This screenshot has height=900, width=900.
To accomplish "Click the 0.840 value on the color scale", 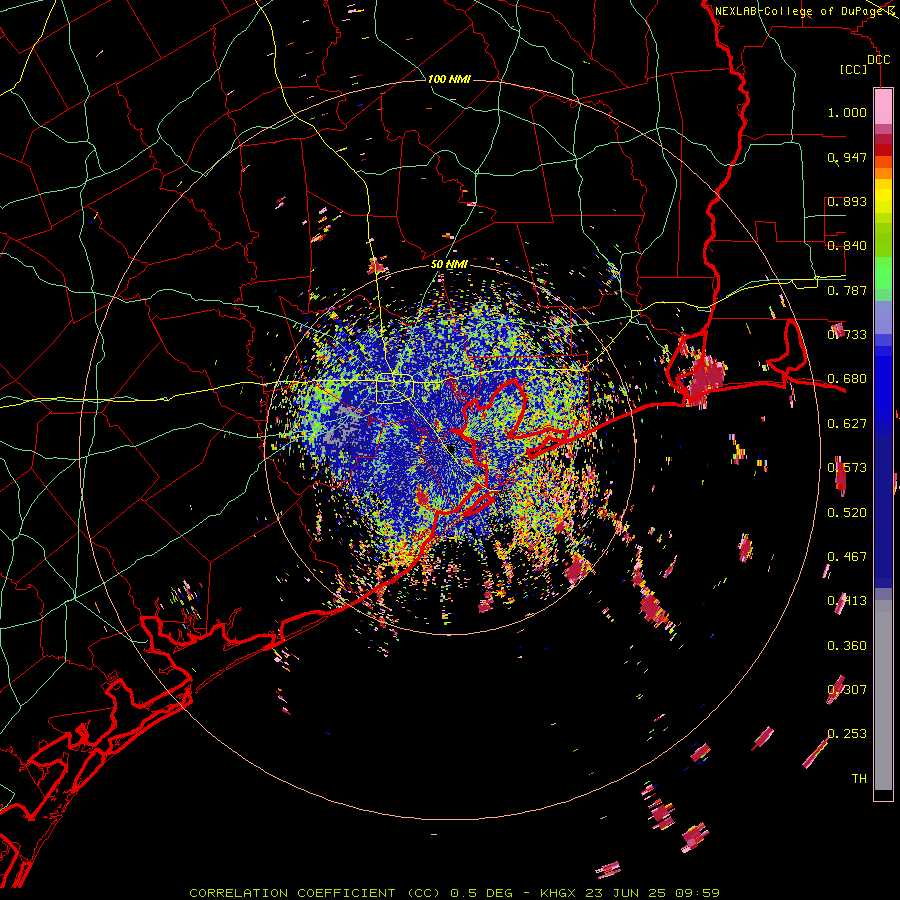I will (x=847, y=246).
